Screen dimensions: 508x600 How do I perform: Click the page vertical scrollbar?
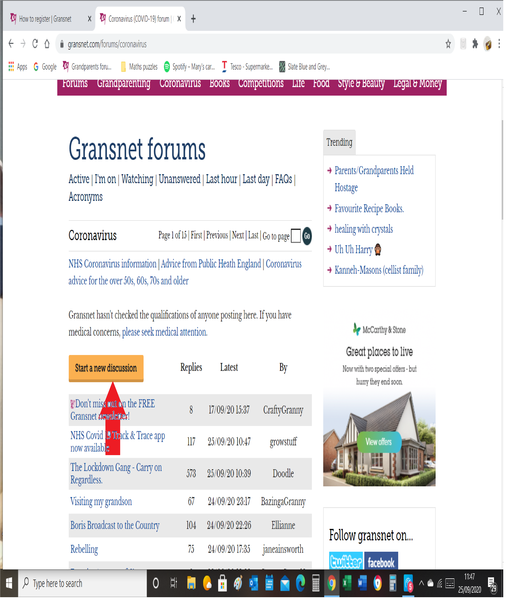click(x=502, y=170)
